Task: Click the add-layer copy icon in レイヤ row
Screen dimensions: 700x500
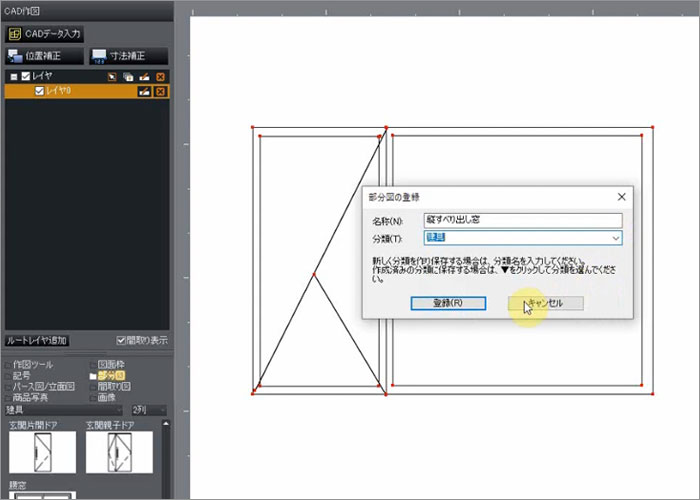Action: click(129, 77)
